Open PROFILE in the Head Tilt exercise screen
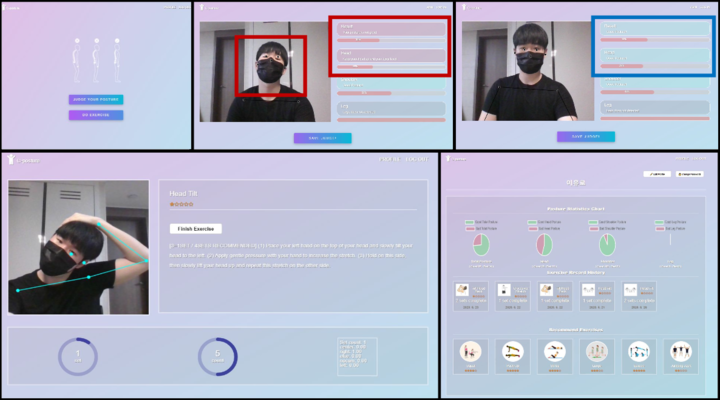This screenshot has width=720, height=400. click(x=390, y=159)
